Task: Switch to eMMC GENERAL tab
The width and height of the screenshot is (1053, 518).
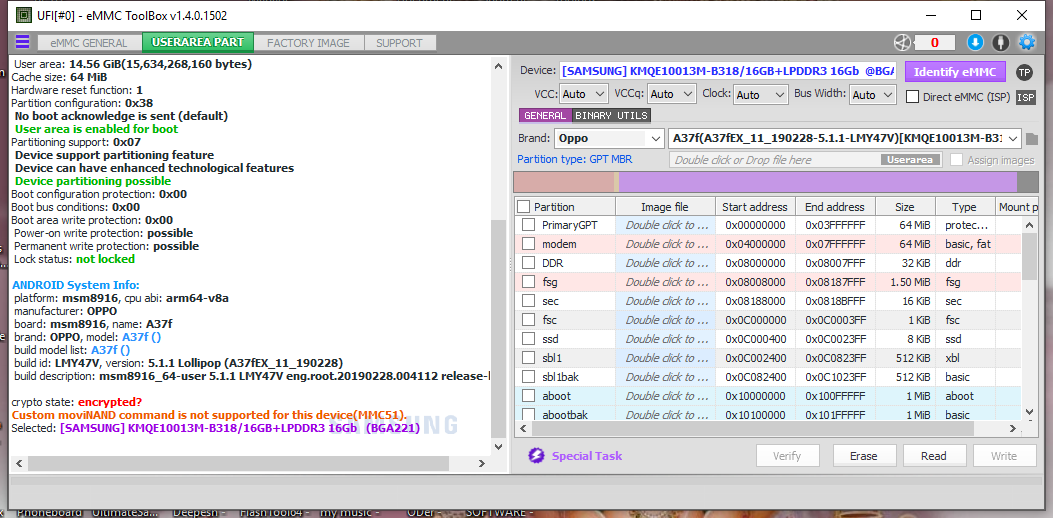Action: coord(89,42)
